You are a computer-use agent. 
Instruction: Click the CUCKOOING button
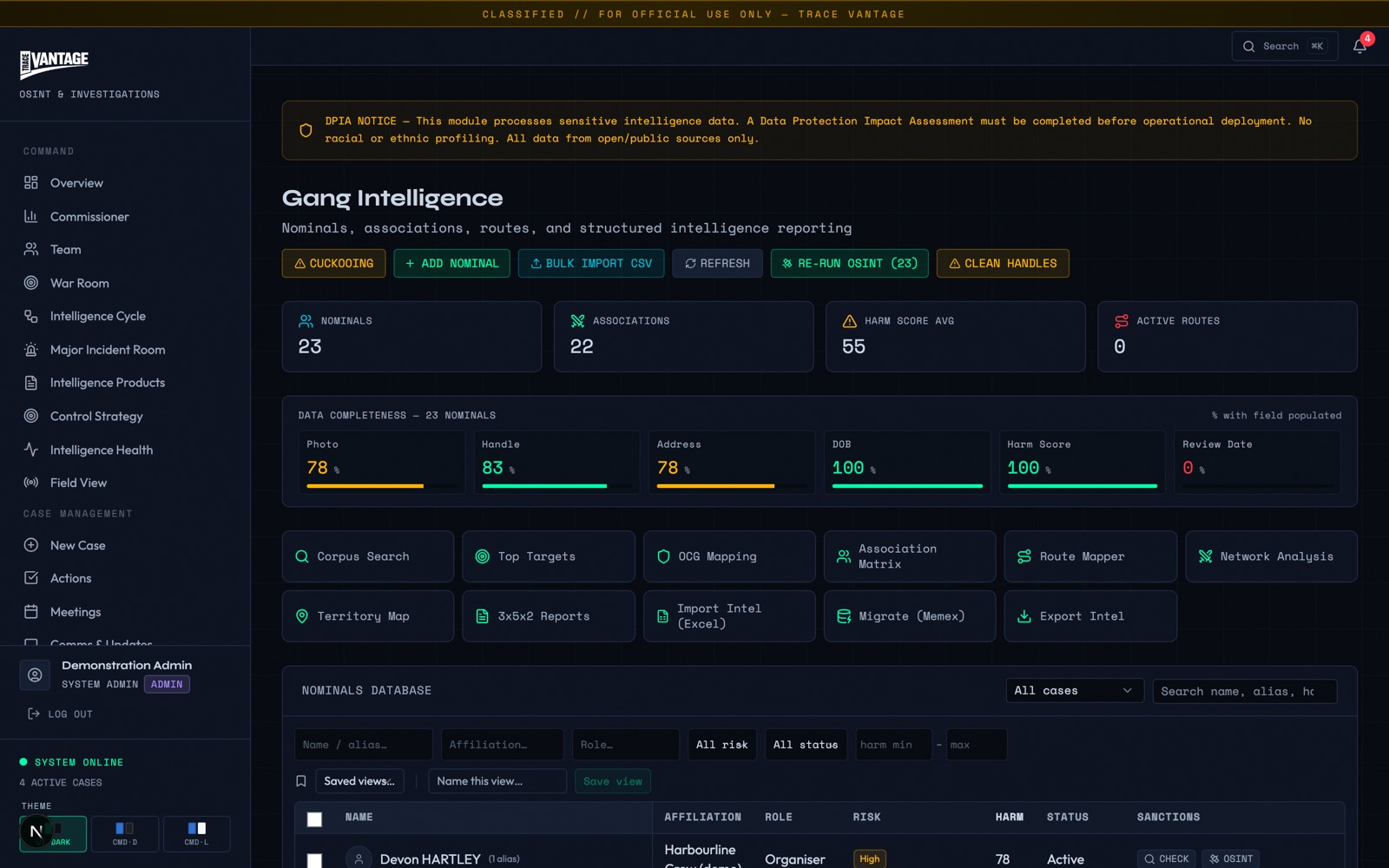[x=333, y=263]
